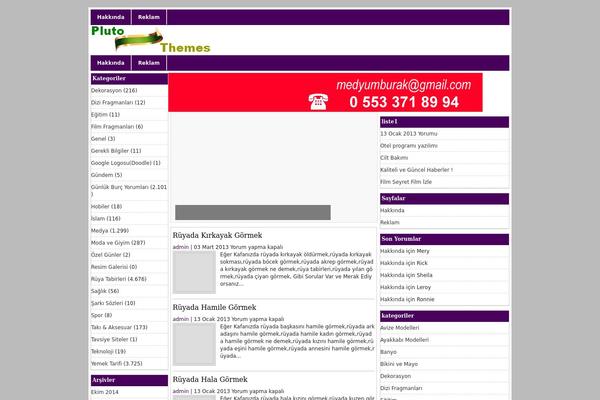The image size is (600, 400).
Task: Open the Sağlık (56) category
Action: [105, 291]
